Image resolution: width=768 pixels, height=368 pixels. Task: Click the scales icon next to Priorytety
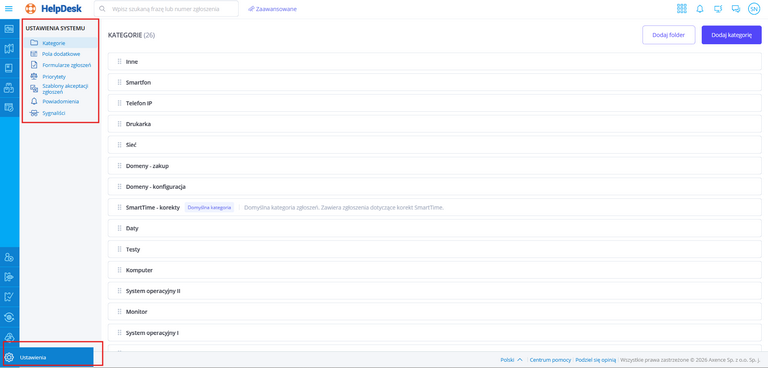[34, 76]
